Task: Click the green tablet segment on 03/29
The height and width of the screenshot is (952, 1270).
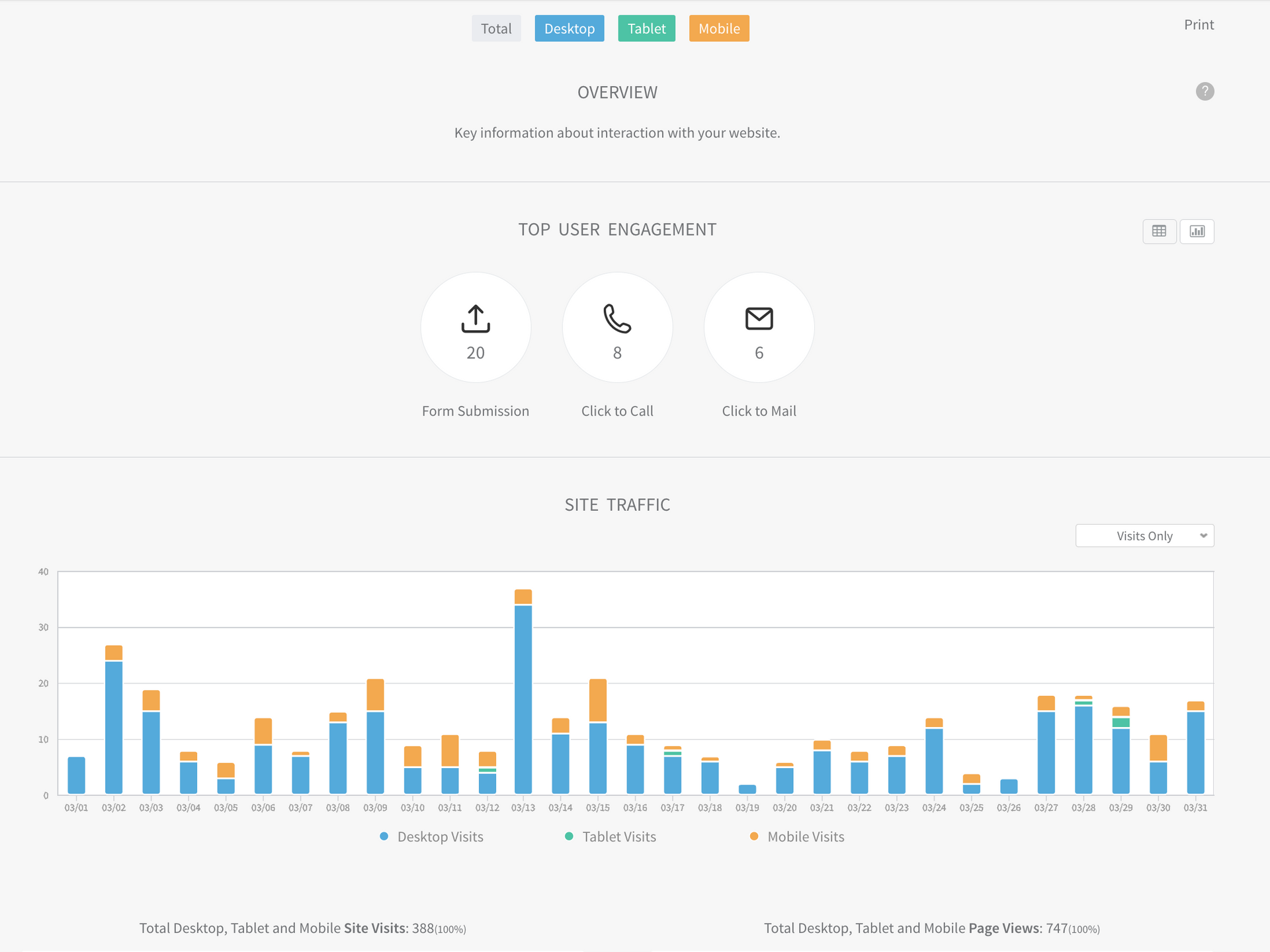Action: (1121, 722)
